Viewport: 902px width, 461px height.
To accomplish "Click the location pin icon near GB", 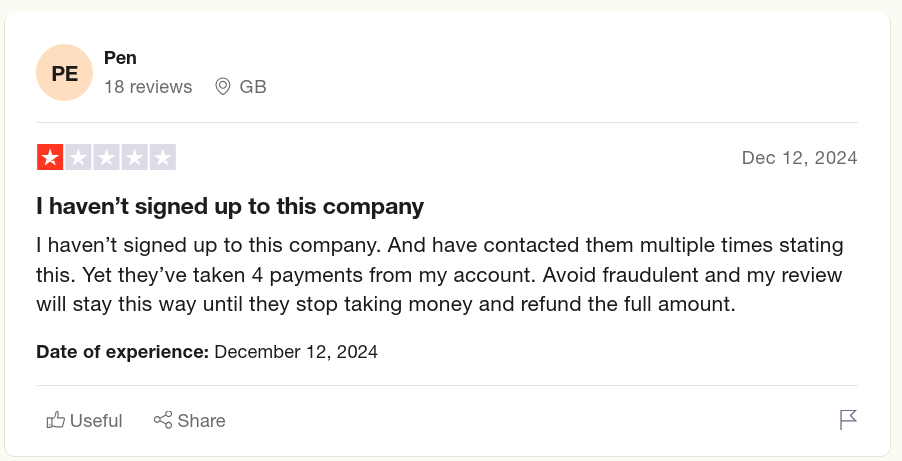I will tap(223, 86).
